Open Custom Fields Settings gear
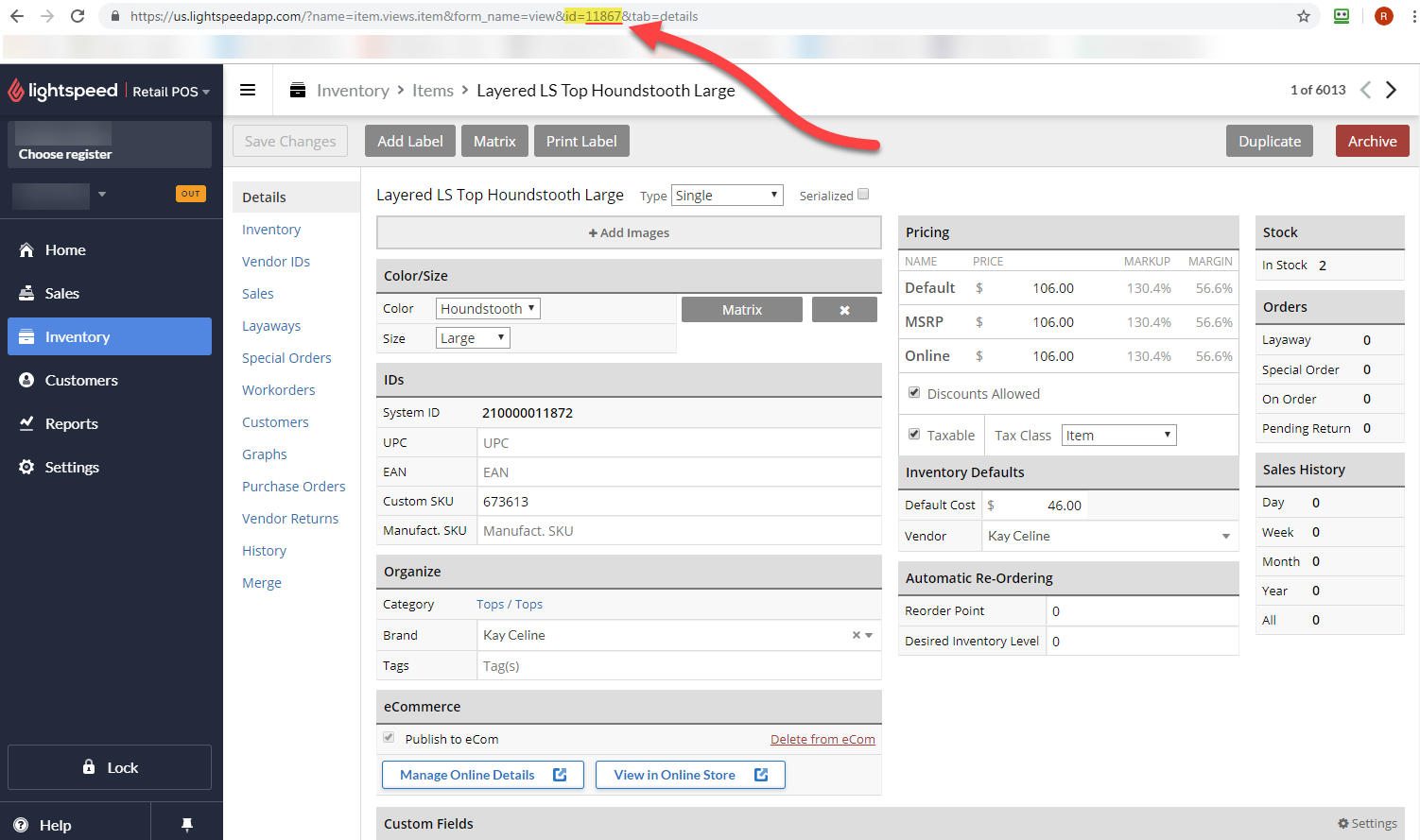The width and height of the screenshot is (1420, 840). [x=1367, y=823]
